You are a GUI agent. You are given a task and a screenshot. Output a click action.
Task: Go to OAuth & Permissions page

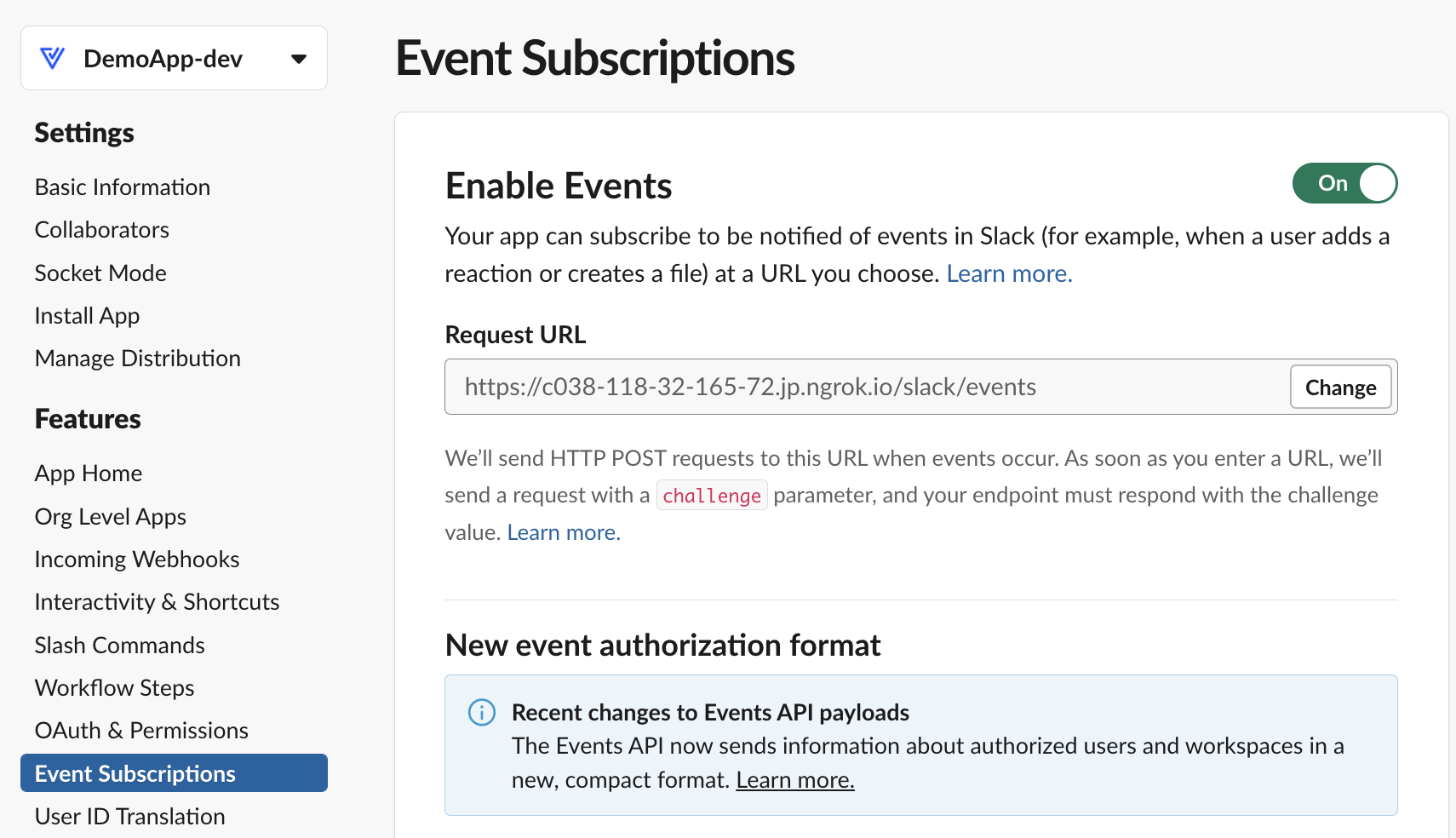pos(142,731)
